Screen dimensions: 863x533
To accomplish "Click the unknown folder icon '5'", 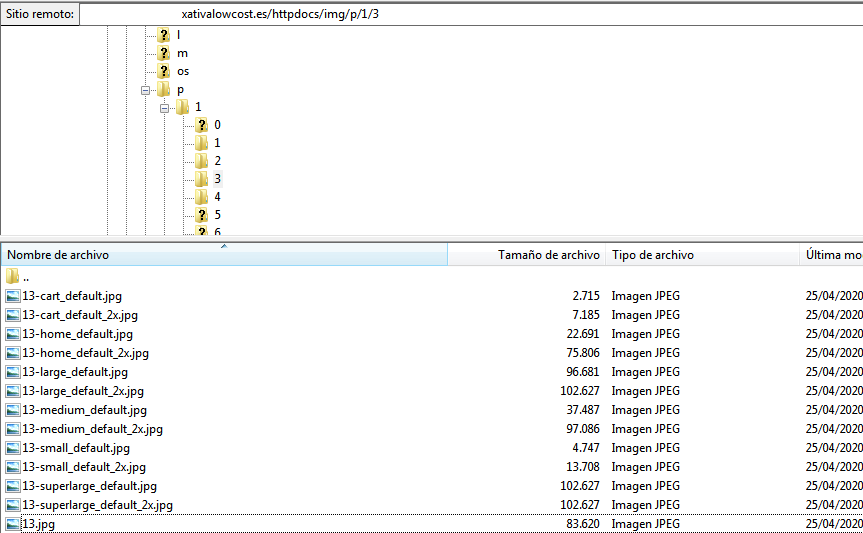I will [201, 215].
